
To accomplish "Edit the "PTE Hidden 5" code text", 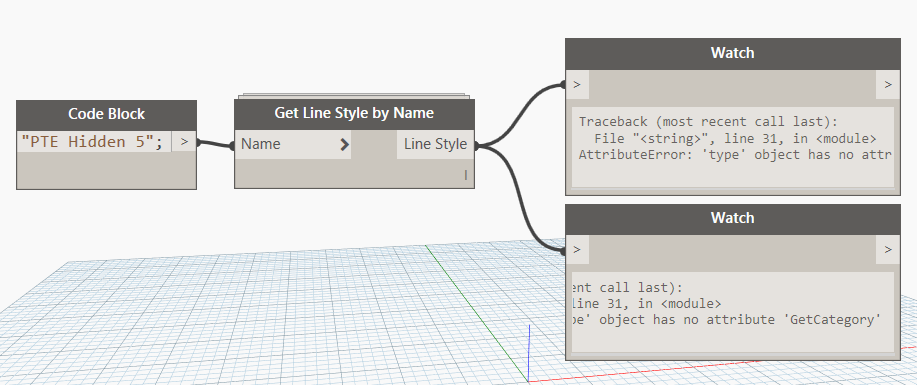I will pyautogui.click(x=92, y=142).
